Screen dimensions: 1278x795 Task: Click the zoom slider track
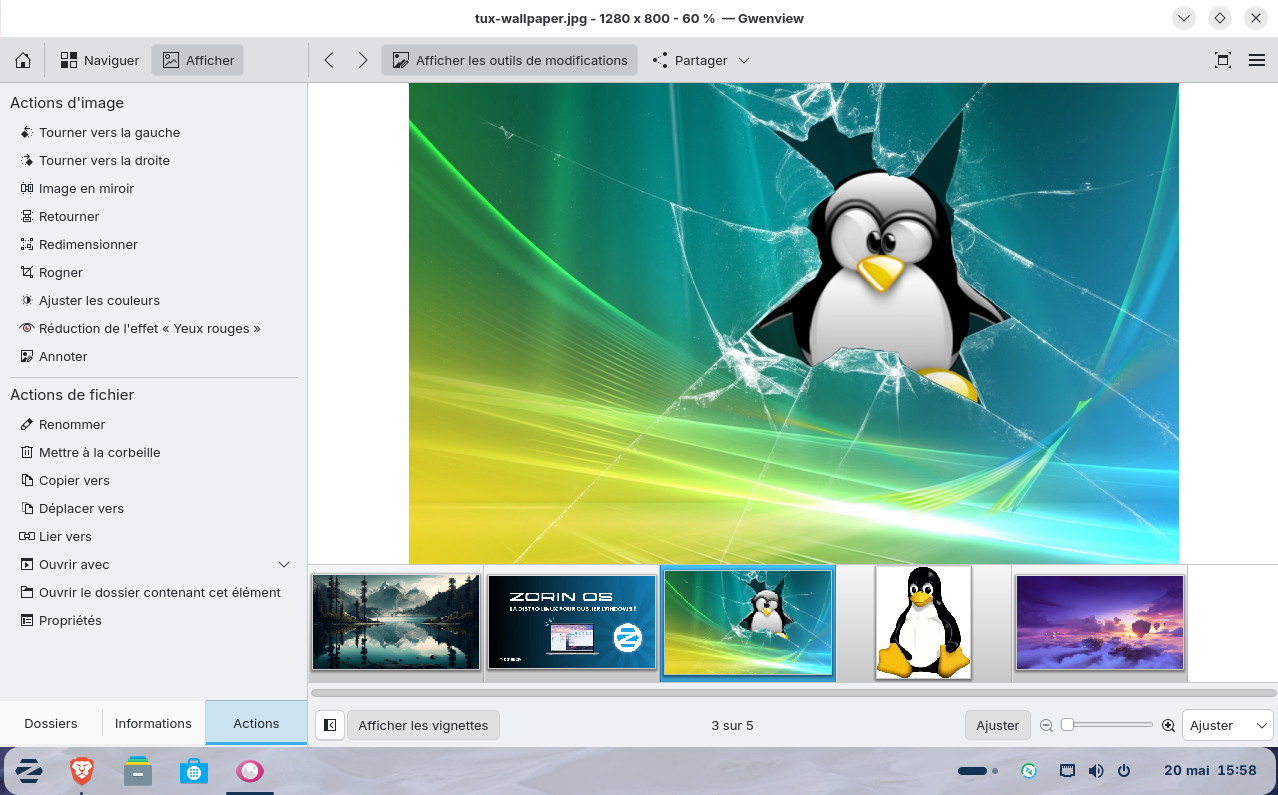[1107, 725]
